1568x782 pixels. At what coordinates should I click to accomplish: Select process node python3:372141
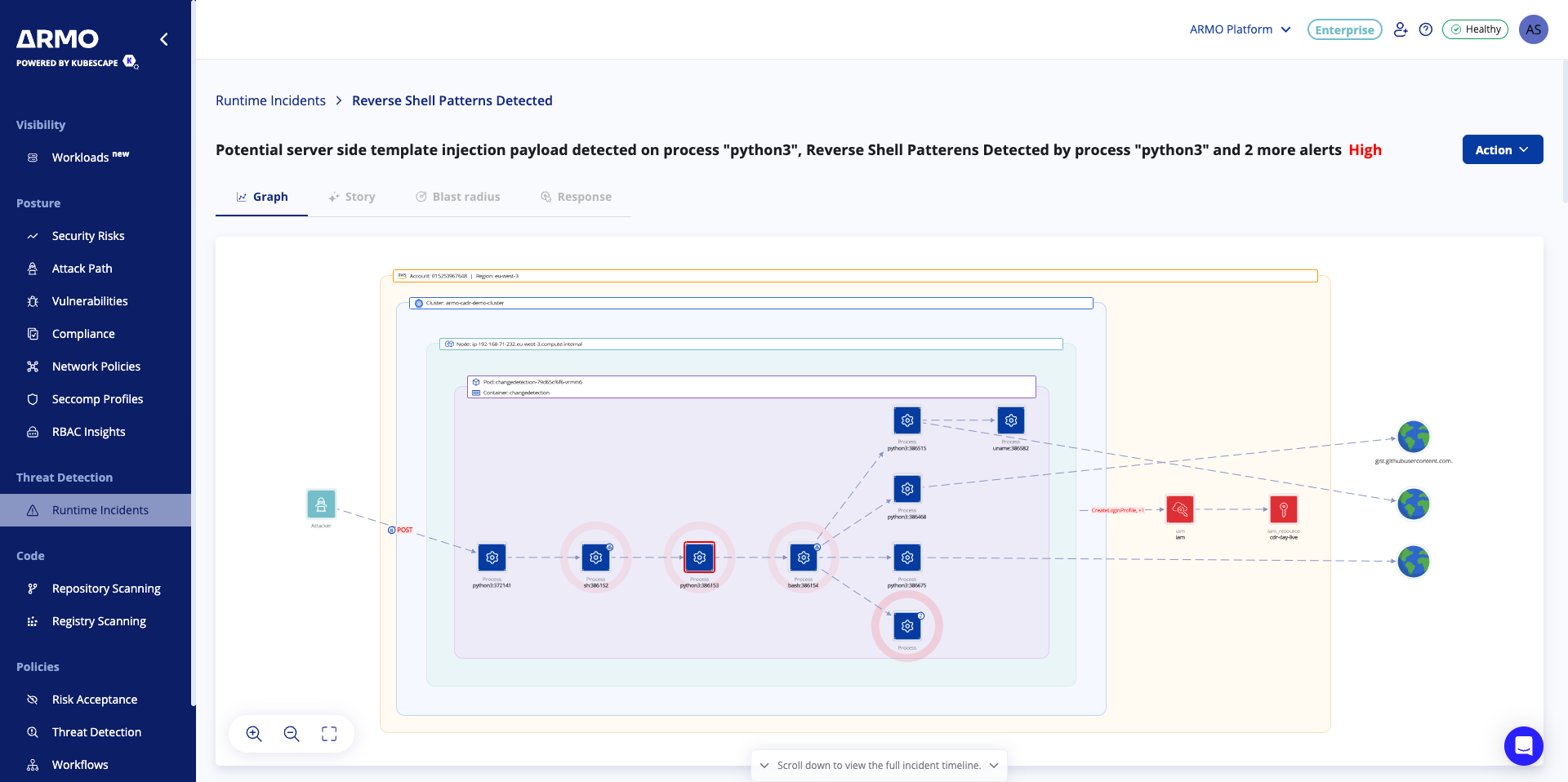point(492,558)
